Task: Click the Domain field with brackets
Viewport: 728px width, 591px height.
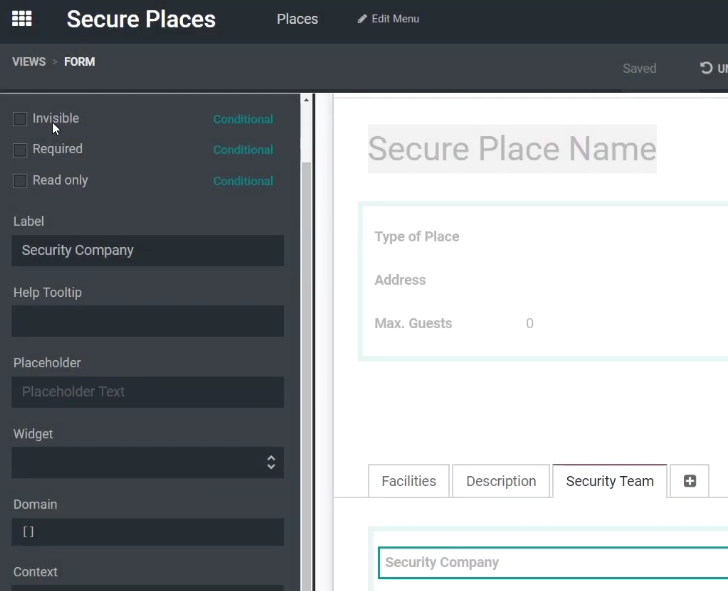Action: 148,532
